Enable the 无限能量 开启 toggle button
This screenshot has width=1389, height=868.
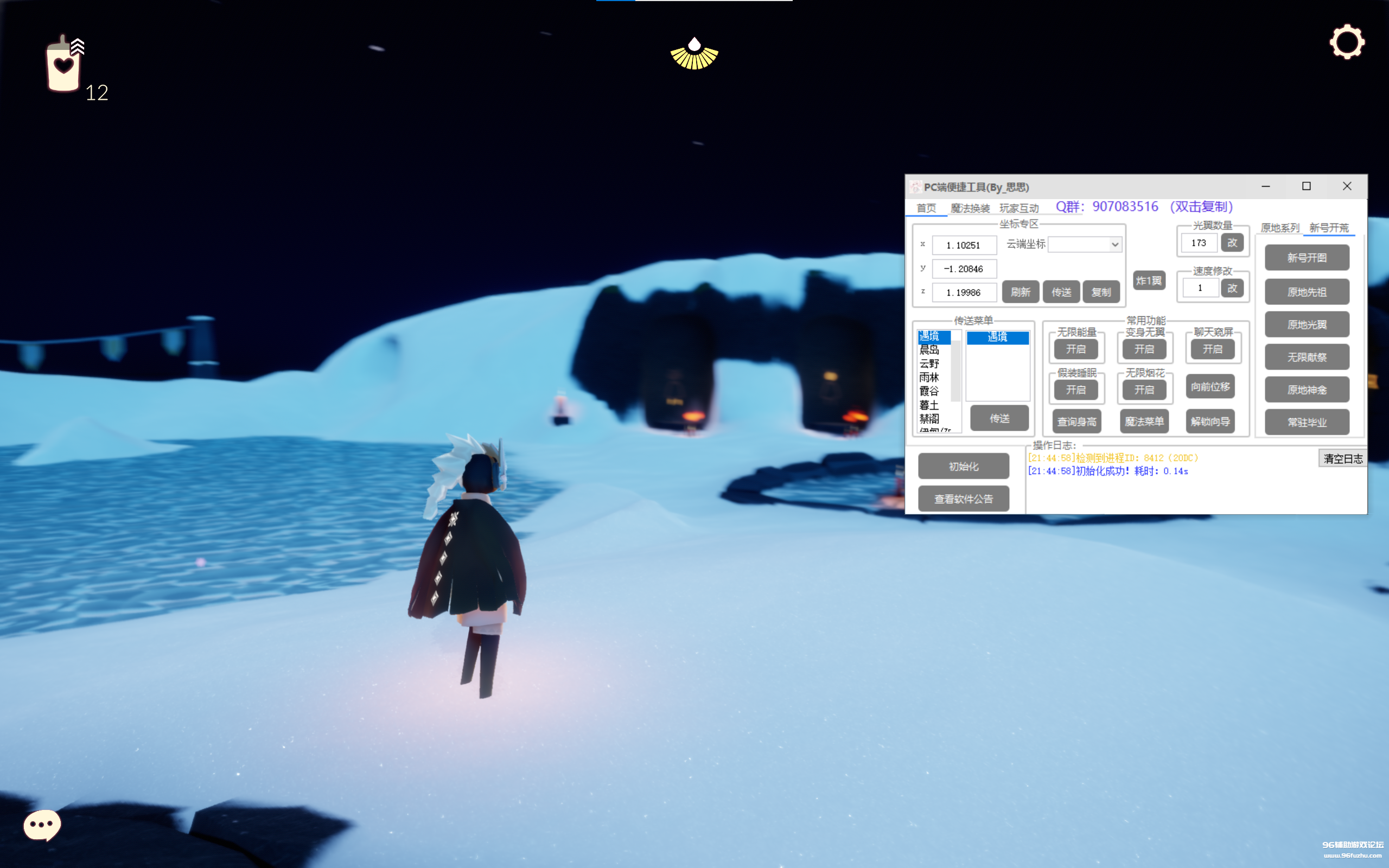[1075, 349]
